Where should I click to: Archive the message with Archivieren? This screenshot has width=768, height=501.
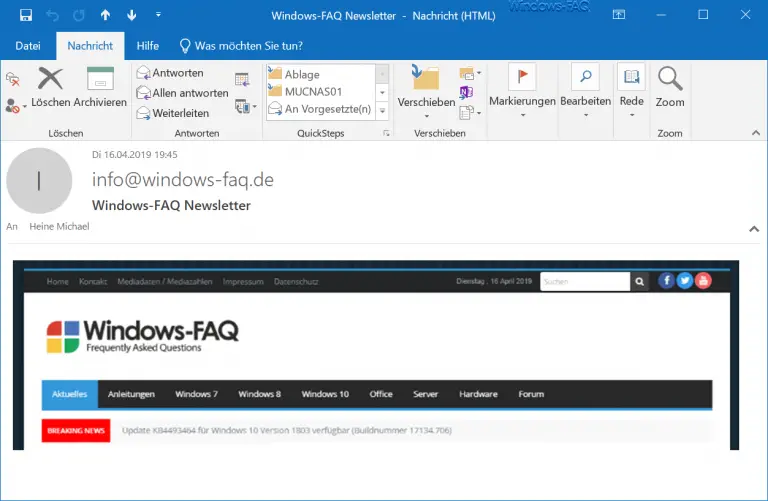[100, 86]
